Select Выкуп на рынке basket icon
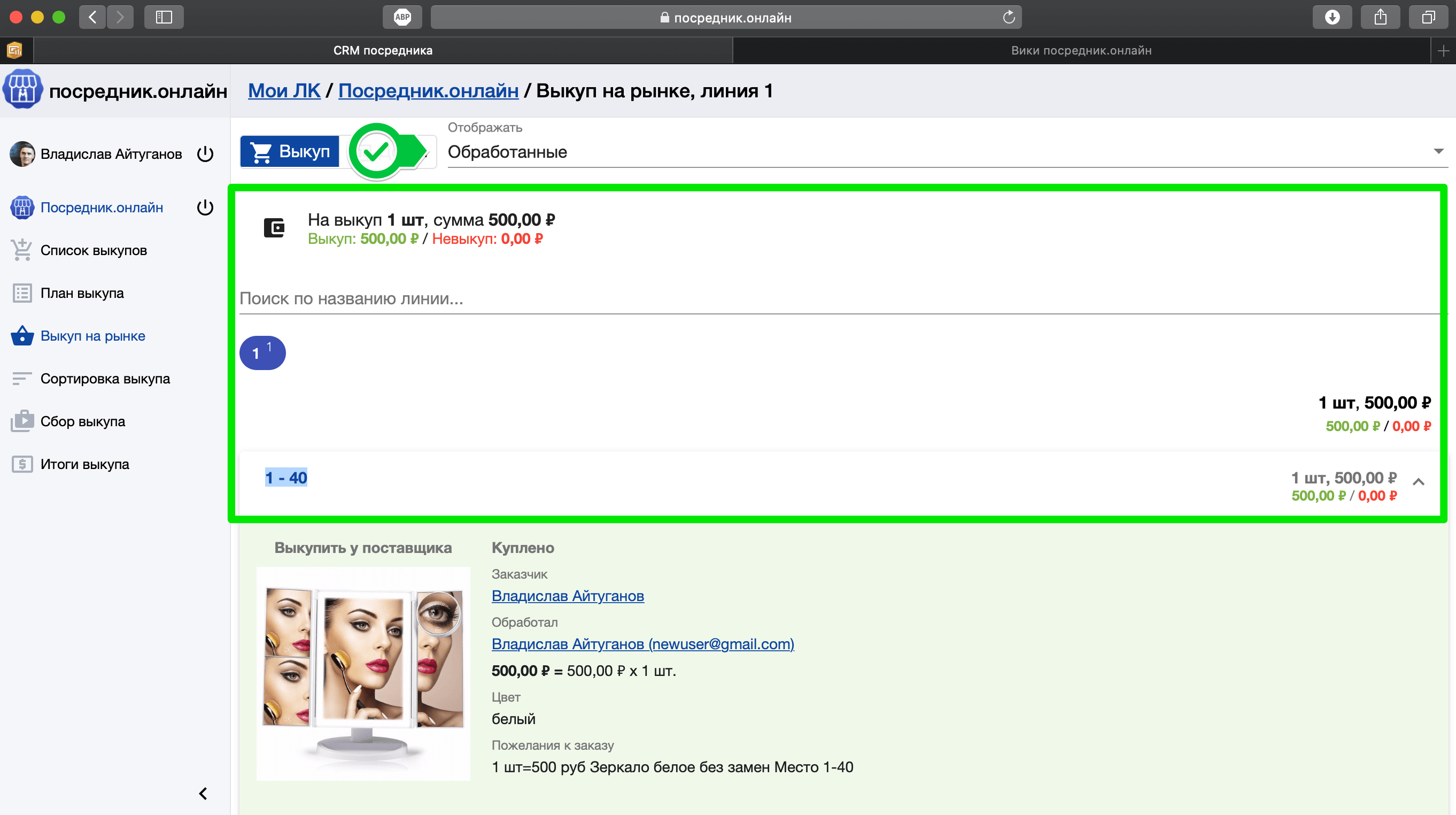Viewport: 1456px width, 815px height. point(22,336)
